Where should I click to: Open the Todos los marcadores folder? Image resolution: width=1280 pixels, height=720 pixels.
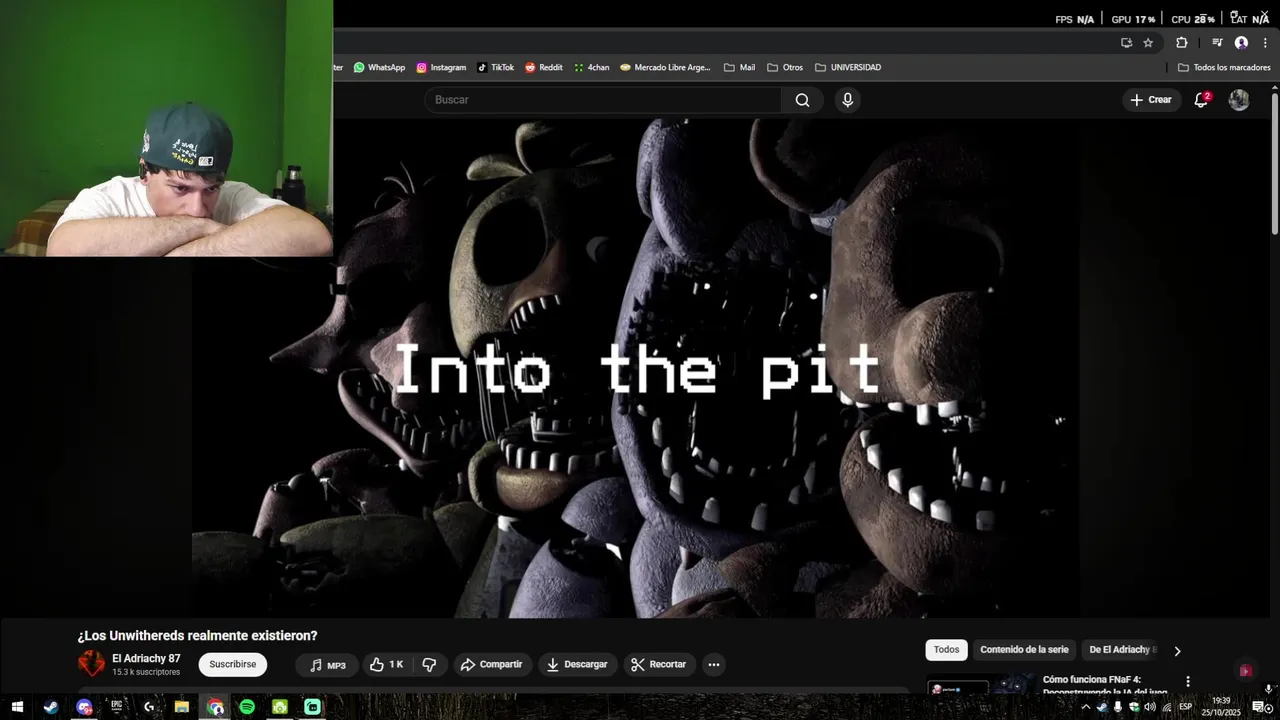(x=1224, y=68)
